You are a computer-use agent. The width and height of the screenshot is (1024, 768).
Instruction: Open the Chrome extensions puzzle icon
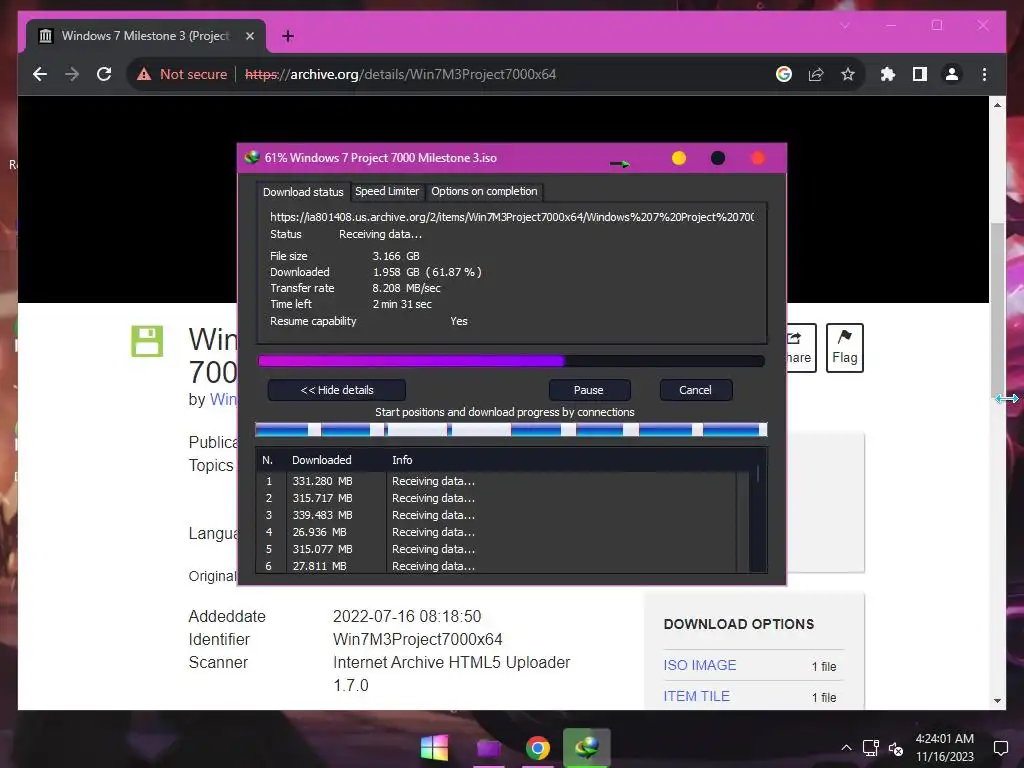888,74
